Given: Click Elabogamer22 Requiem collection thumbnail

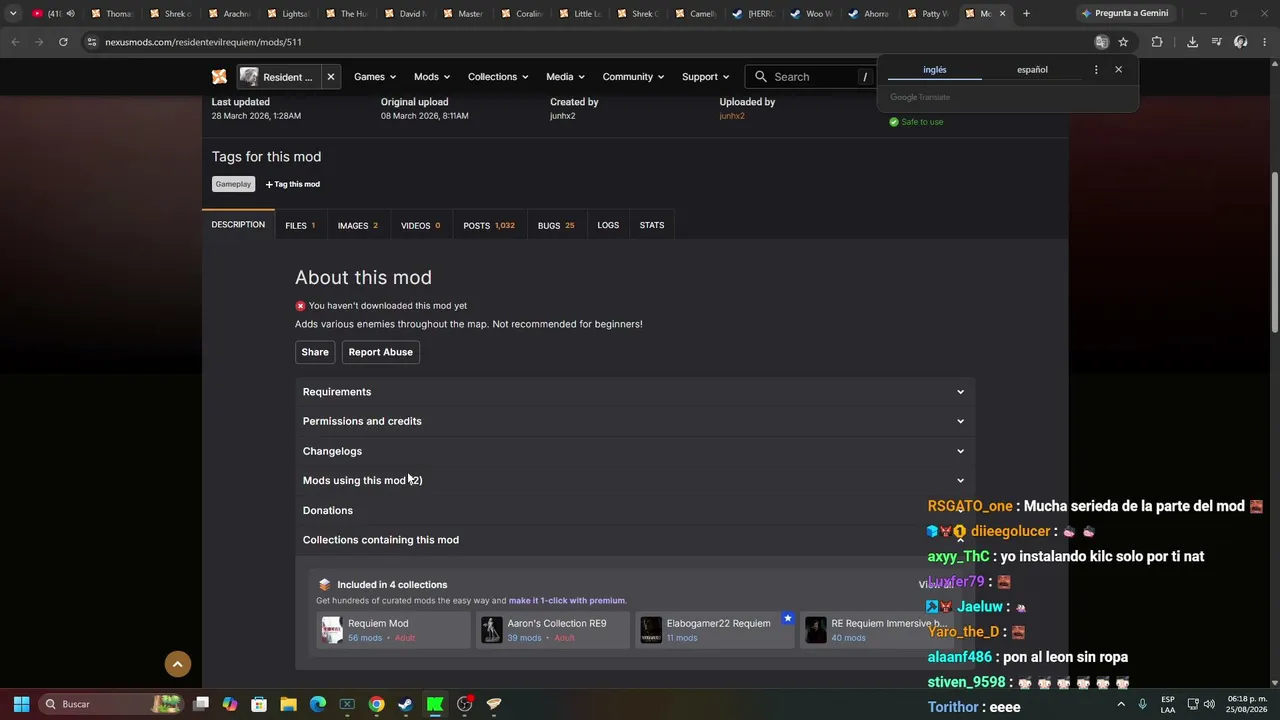Looking at the screenshot, I should [651, 630].
